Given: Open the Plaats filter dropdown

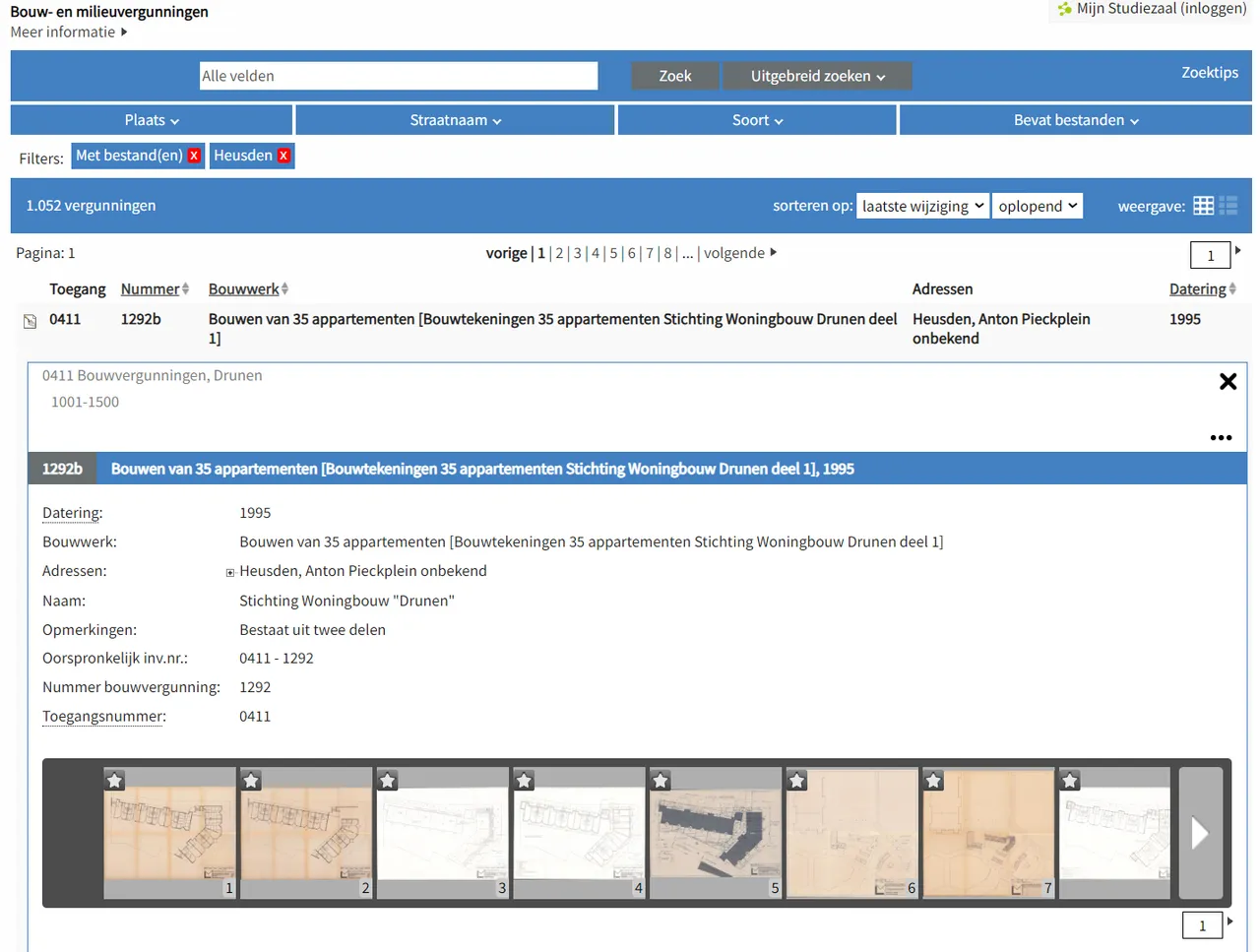Looking at the screenshot, I should coord(152,120).
